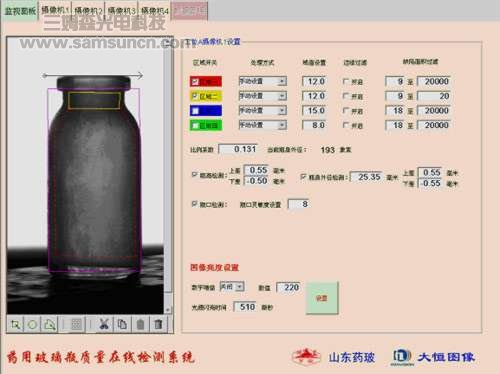The width and height of the screenshot is (500, 374).
Task: Open the Camera 1 tab
Action: point(55,11)
